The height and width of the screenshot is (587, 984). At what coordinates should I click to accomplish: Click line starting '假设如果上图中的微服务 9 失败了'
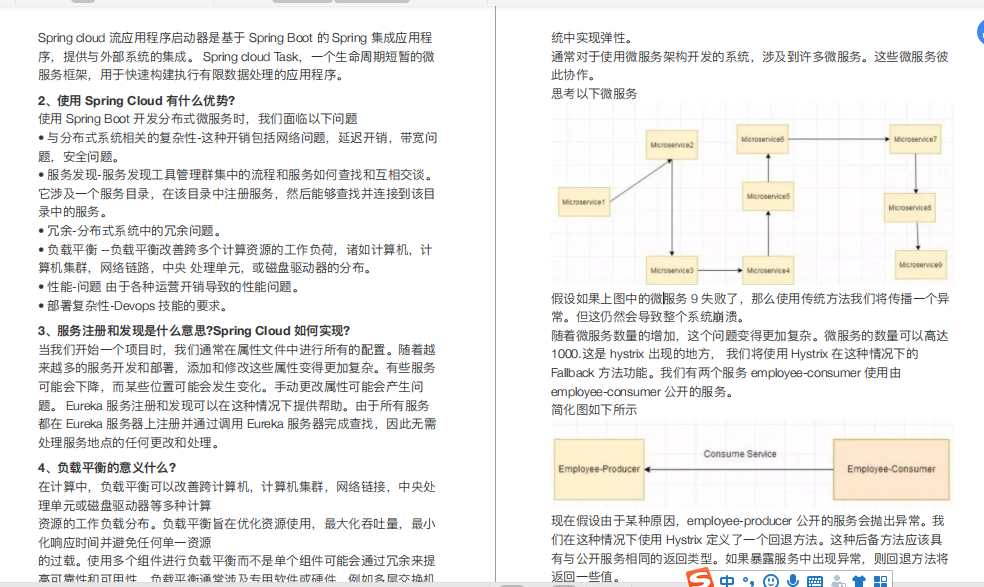tap(750, 299)
